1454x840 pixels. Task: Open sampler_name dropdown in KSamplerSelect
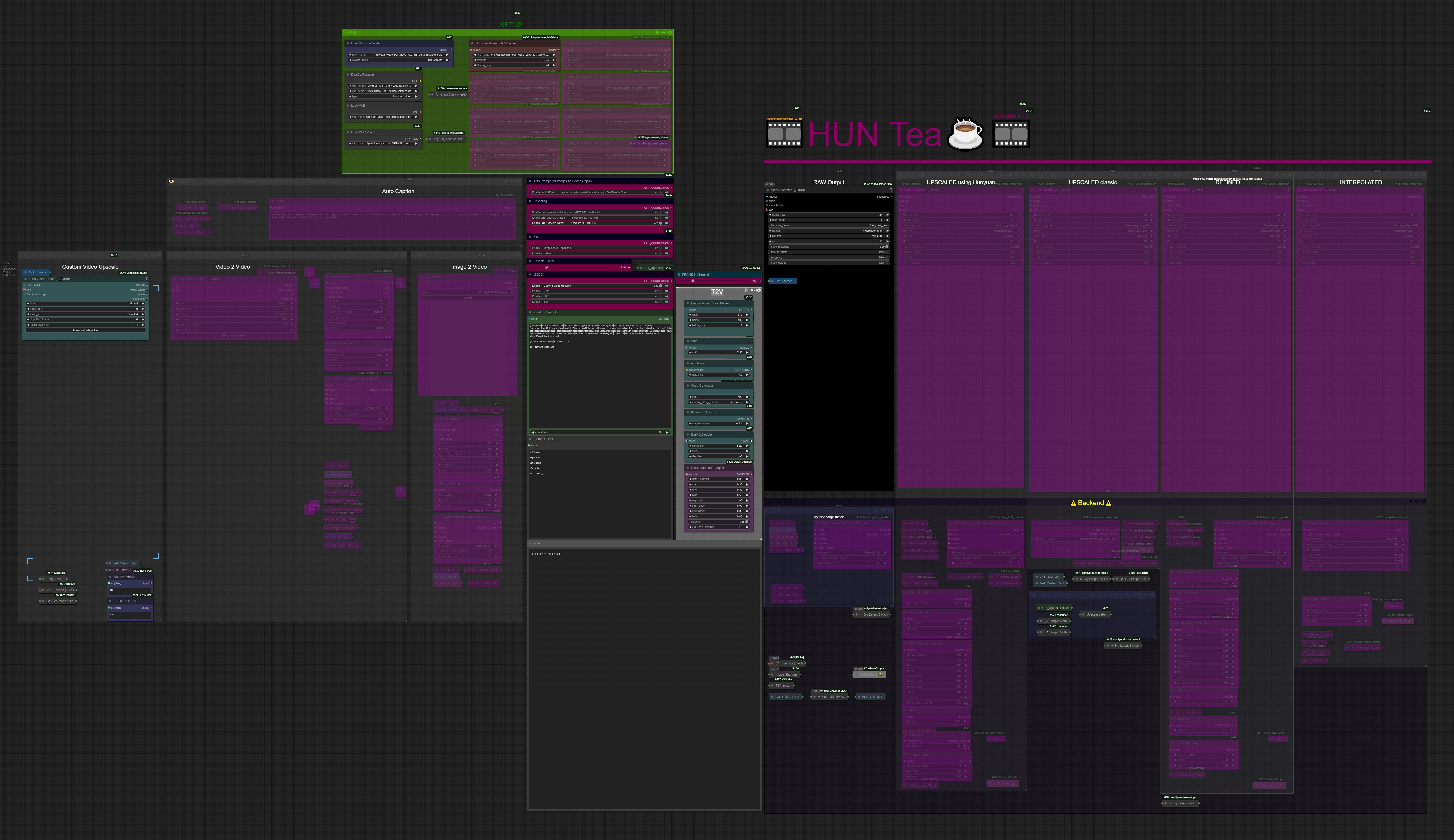[x=719, y=424]
